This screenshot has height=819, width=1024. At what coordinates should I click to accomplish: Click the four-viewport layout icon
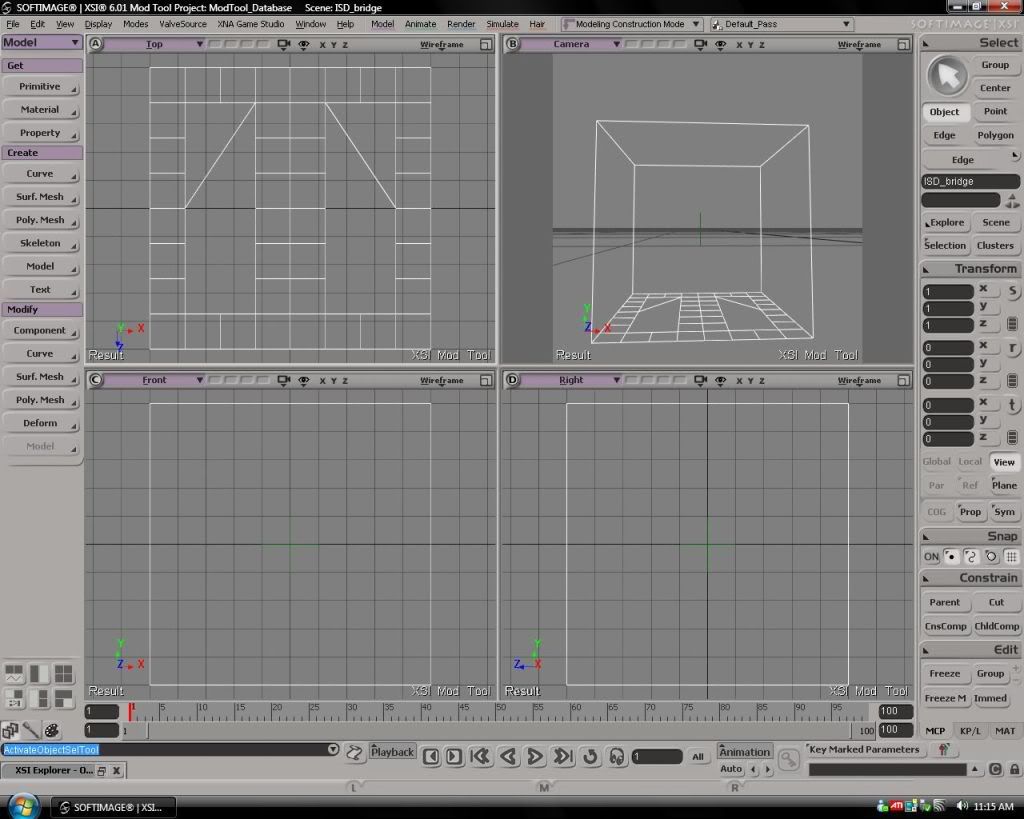(x=63, y=673)
